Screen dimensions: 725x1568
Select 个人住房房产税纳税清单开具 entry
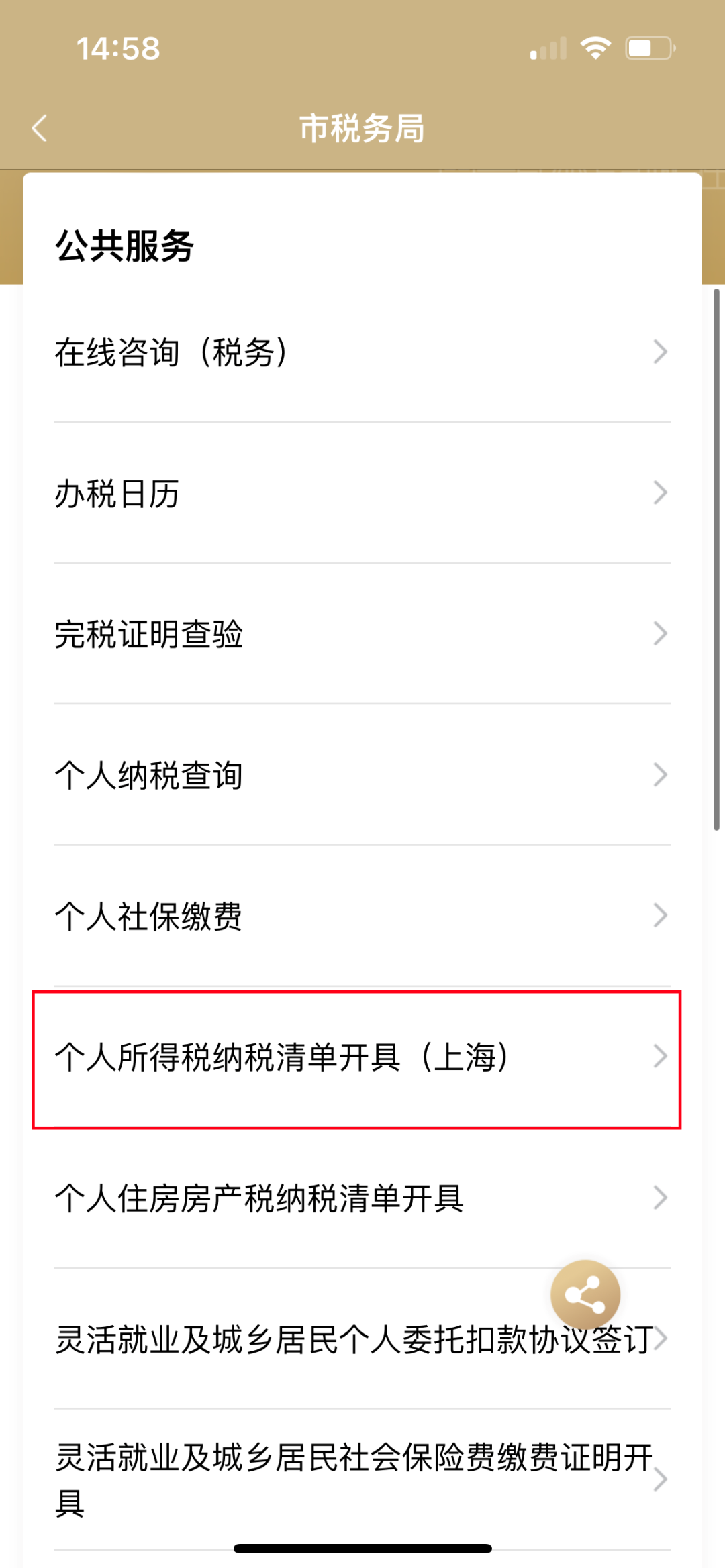coord(362,1198)
